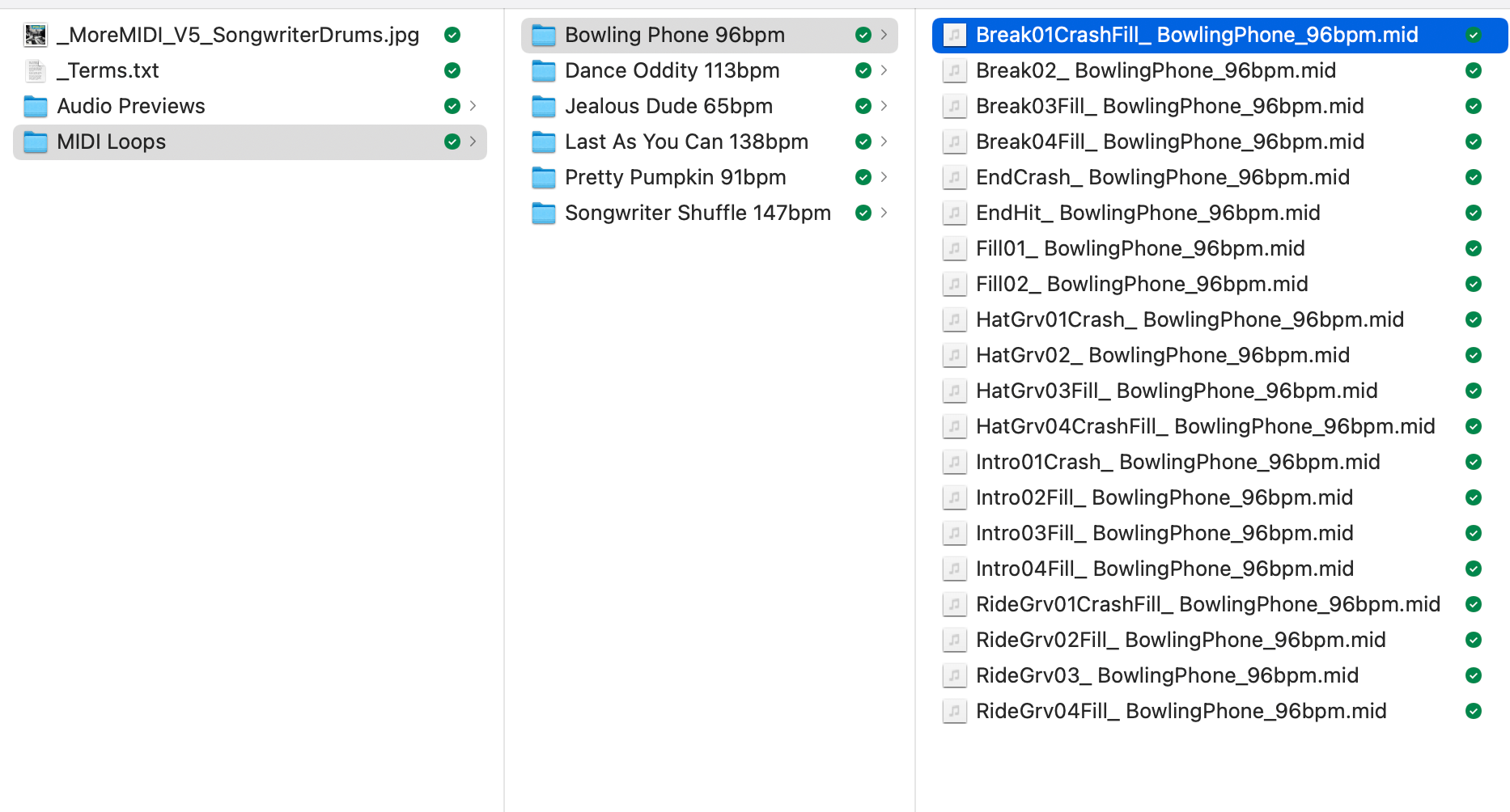Click the RideGrv03 MIDI file icon
The height and width of the screenshot is (812, 1510).
coord(955,675)
